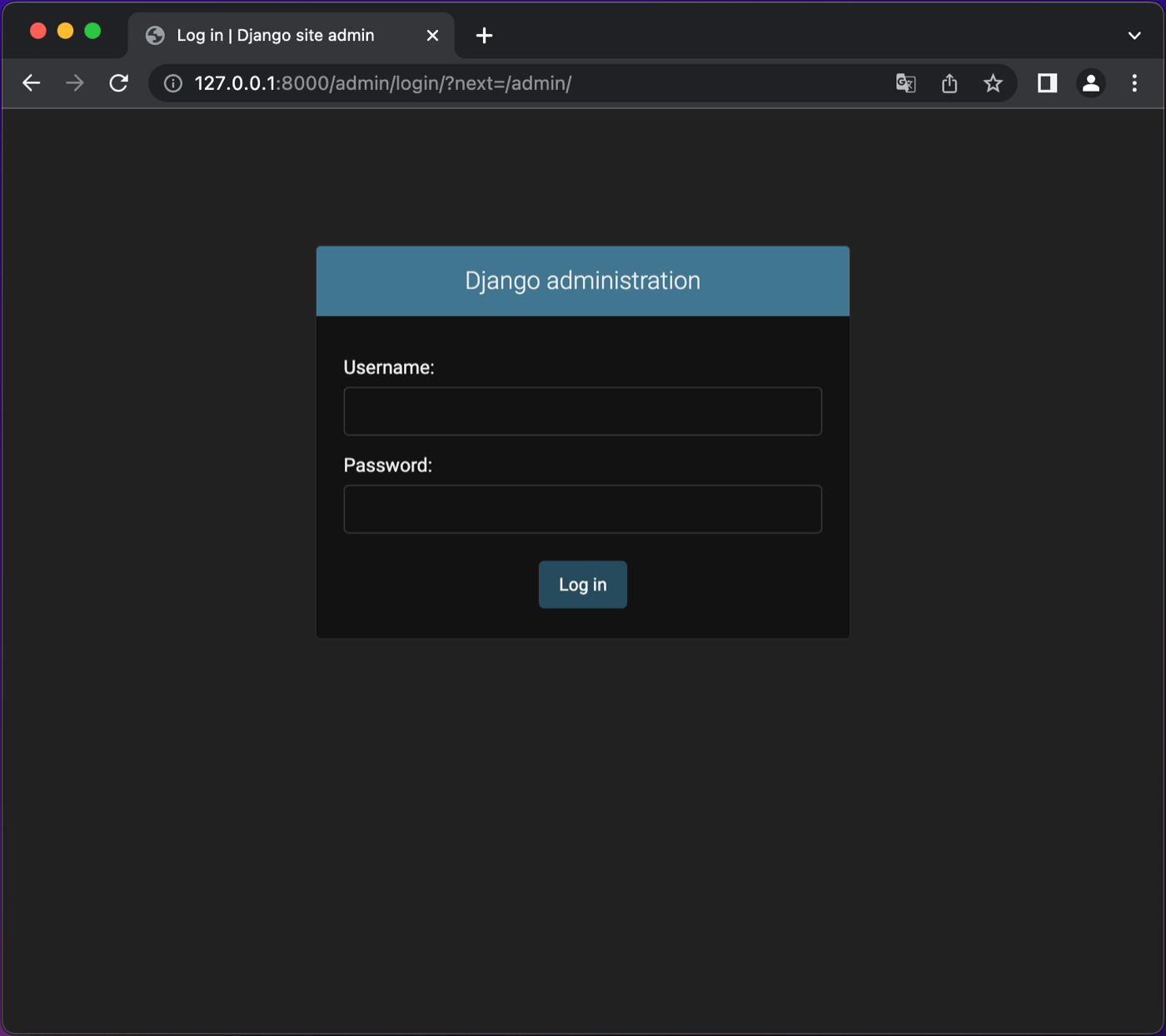Reload the Django admin page
The image size is (1166, 1036).
[x=119, y=83]
